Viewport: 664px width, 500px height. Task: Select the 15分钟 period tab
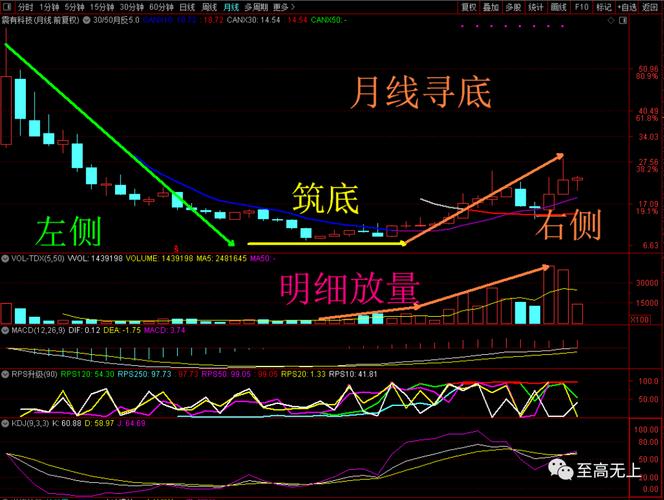click(x=102, y=7)
